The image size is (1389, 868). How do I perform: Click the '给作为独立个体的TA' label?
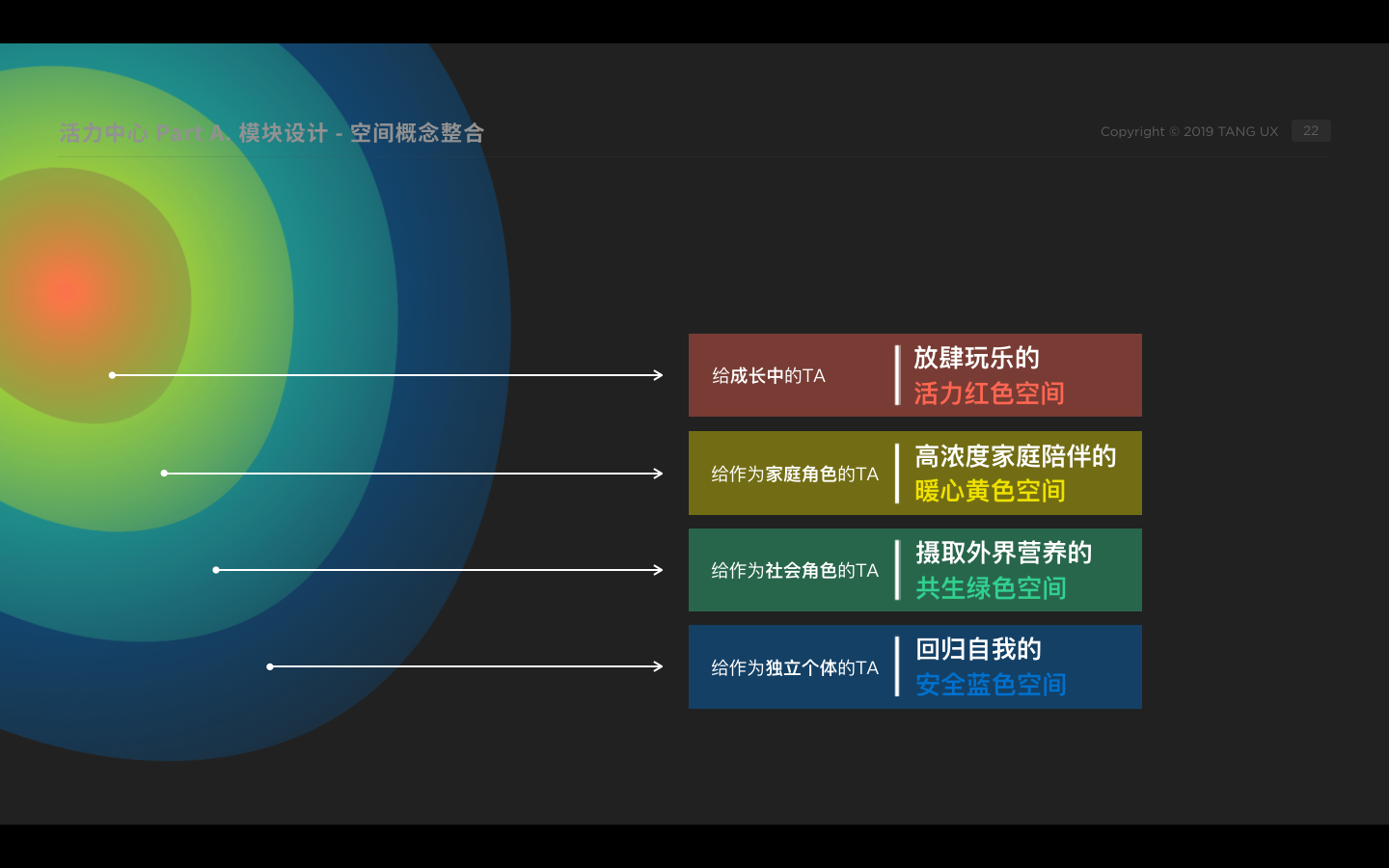(795, 668)
